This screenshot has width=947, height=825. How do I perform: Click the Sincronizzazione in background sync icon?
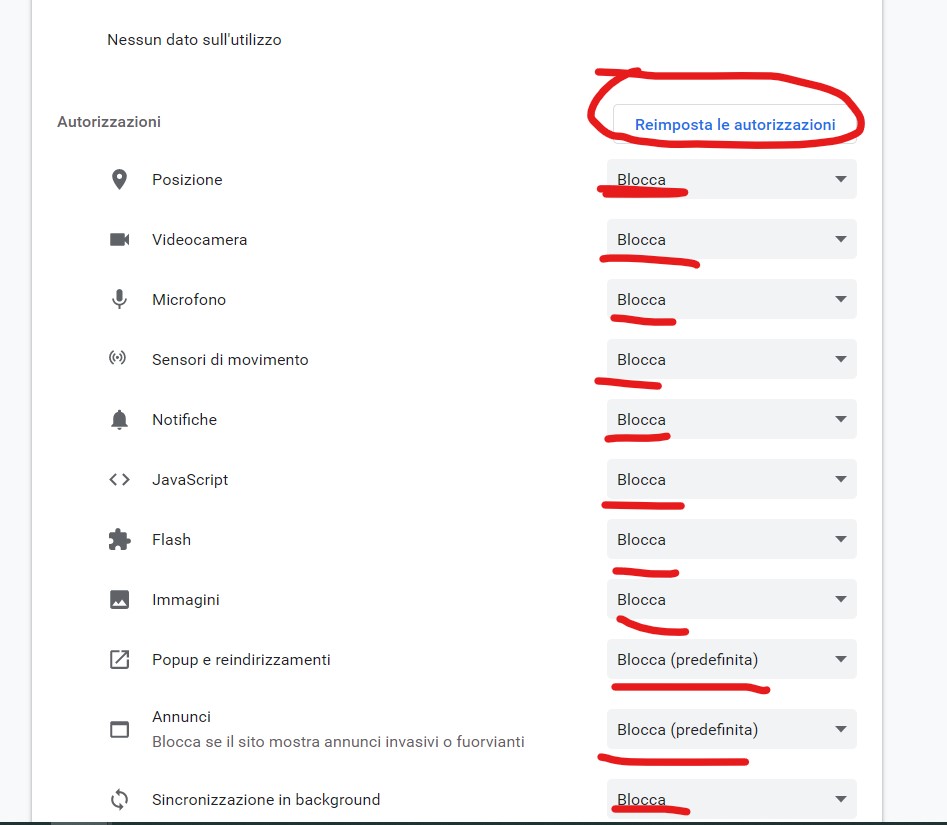pyautogui.click(x=119, y=799)
